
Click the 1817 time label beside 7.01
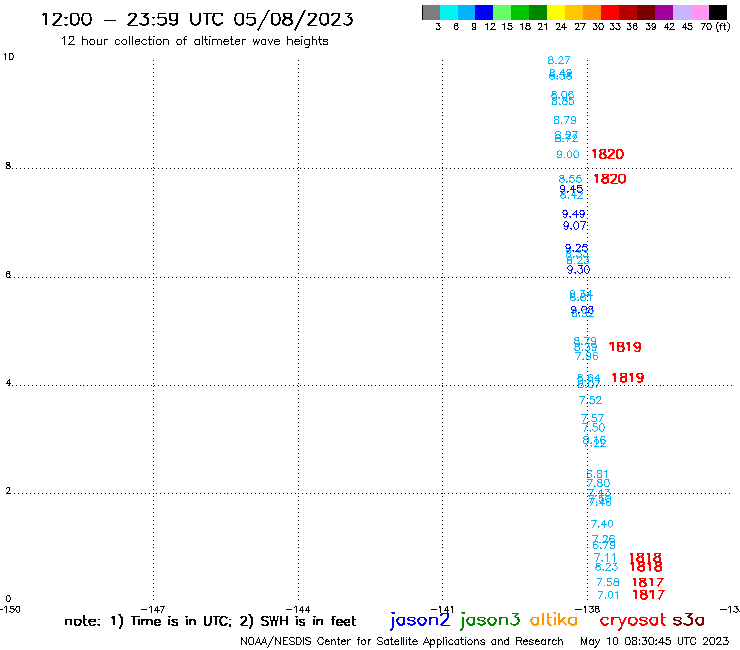[648, 595]
